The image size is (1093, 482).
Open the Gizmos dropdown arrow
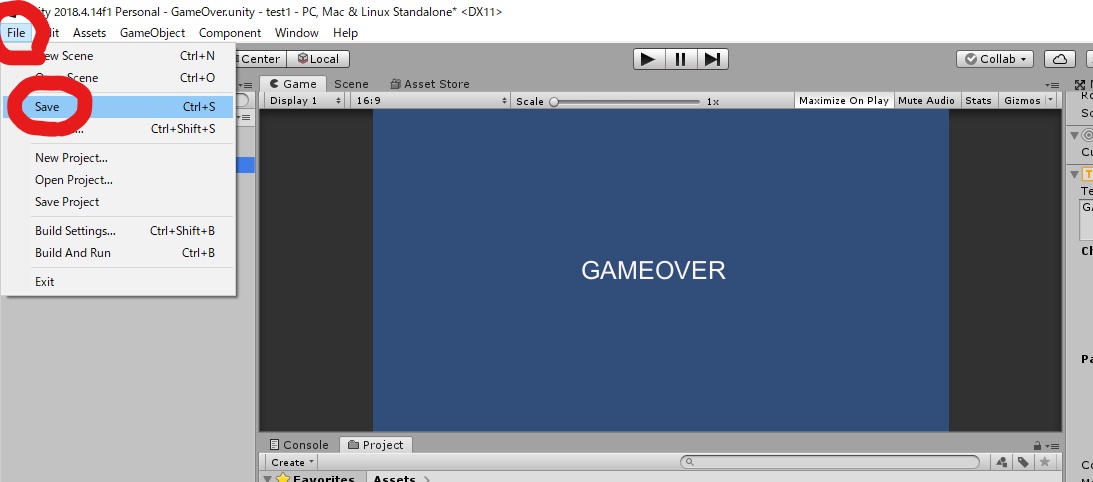1050,100
